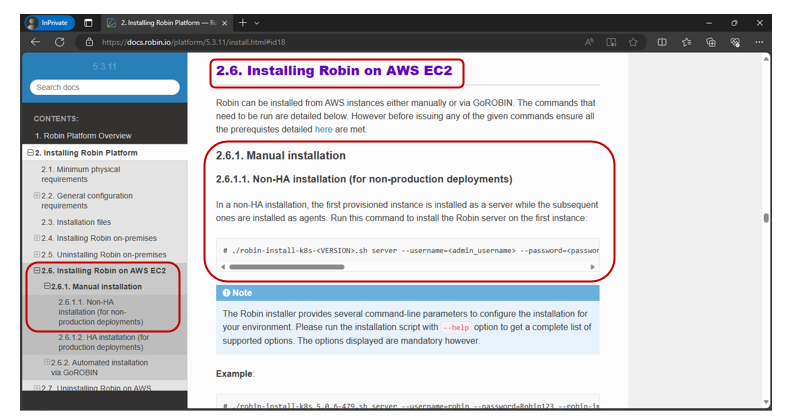Click the code block horizontal scrollbar thumb

[287, 267]
